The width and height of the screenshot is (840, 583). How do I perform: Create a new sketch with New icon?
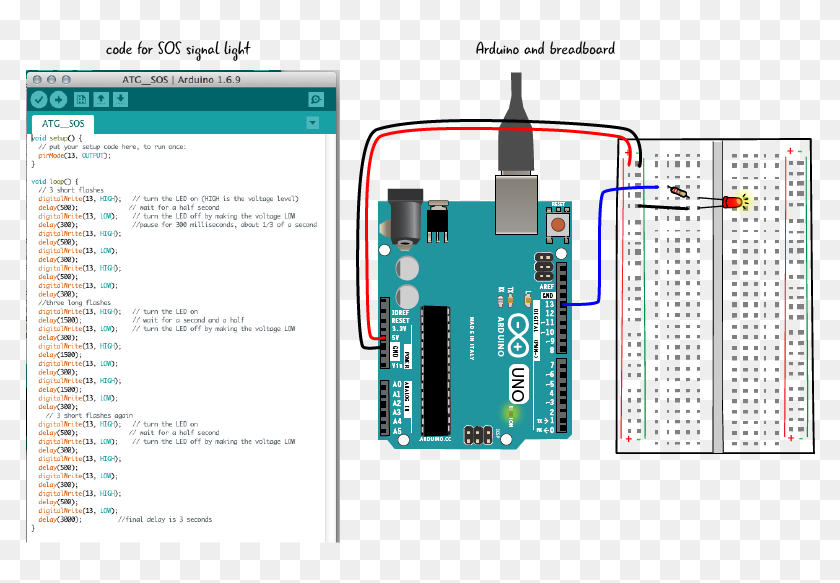click(x=81, y=99)
